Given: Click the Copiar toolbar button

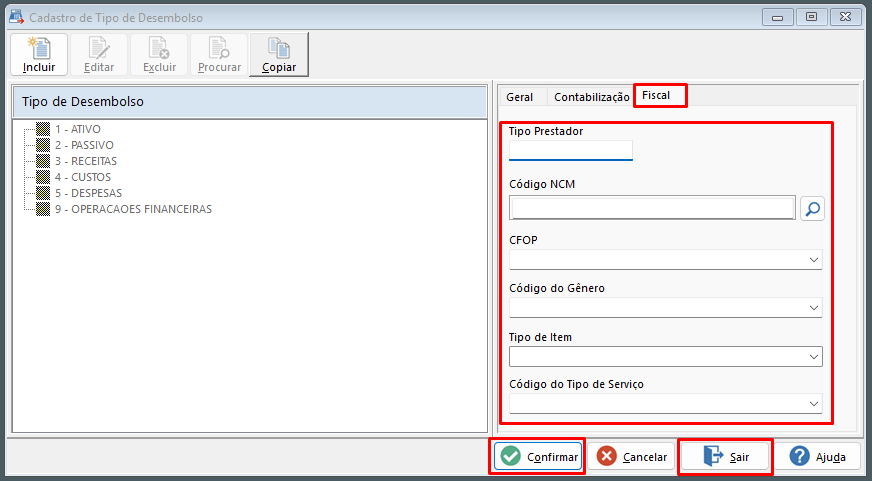Looking at the screenshot, I should click(279, 54).
